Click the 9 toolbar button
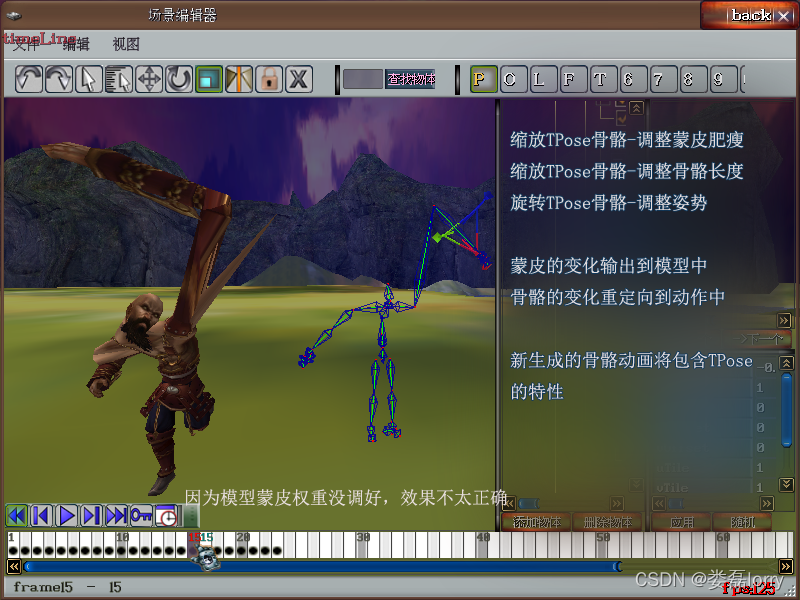The height and width of the screenshot is (600, 800). (x=724, y=79)
